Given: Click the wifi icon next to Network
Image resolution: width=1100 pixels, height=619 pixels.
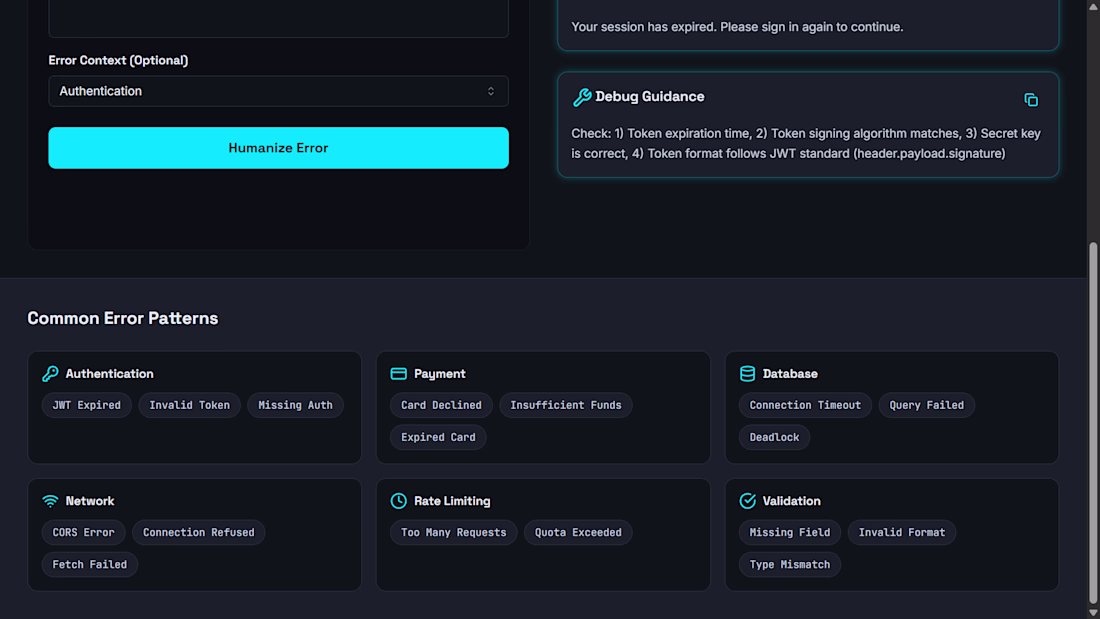Looking at the screenshot, I should (50, 501).
